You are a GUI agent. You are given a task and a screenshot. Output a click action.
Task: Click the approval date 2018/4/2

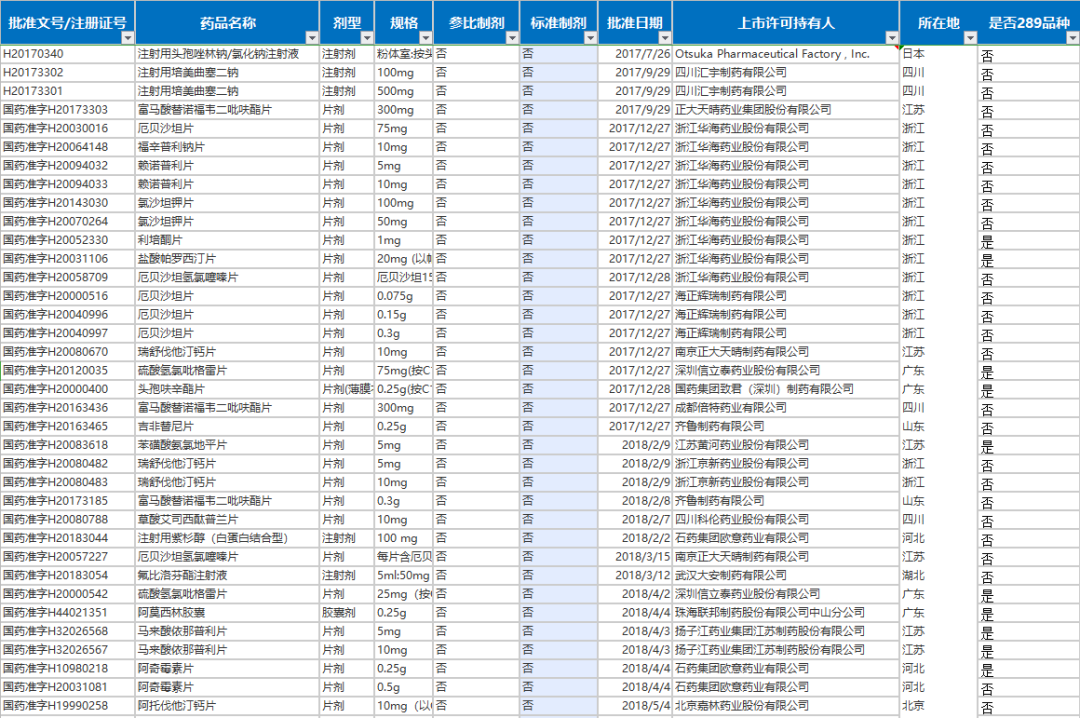635,594
